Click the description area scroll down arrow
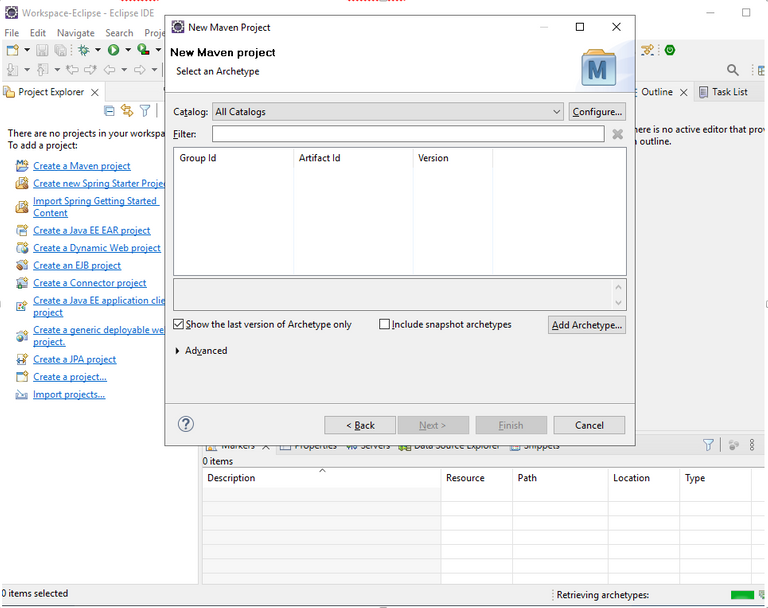 coord(618,303)
